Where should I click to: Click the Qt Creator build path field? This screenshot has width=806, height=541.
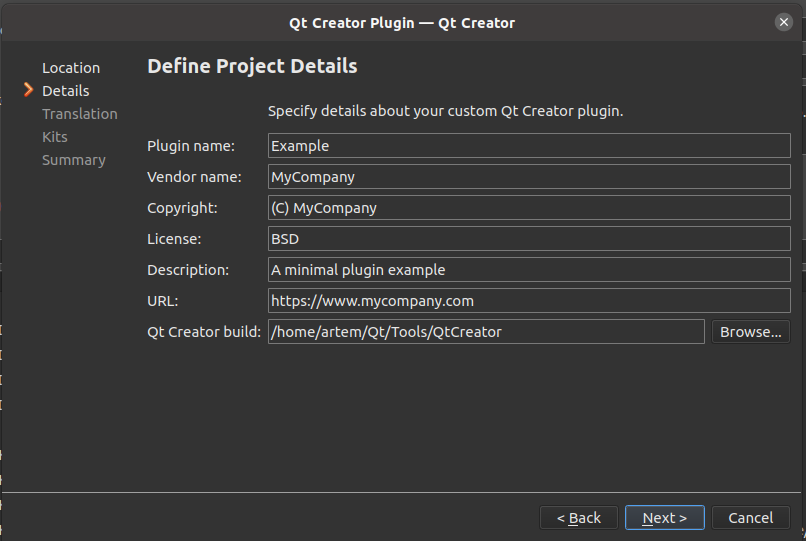pyautogui.click(x=486, y=332)
